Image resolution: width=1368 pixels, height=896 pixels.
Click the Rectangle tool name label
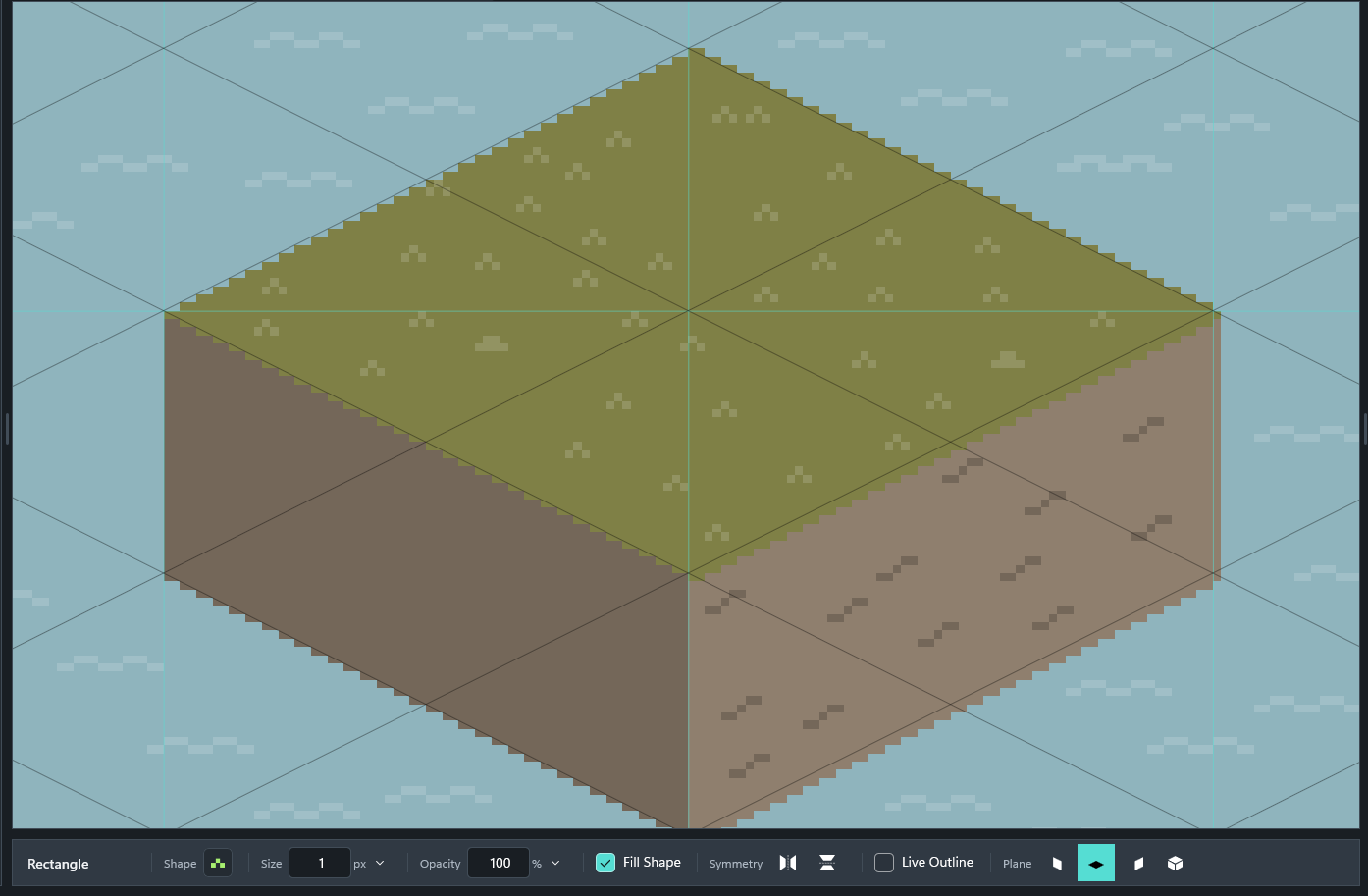pos(58,864)
